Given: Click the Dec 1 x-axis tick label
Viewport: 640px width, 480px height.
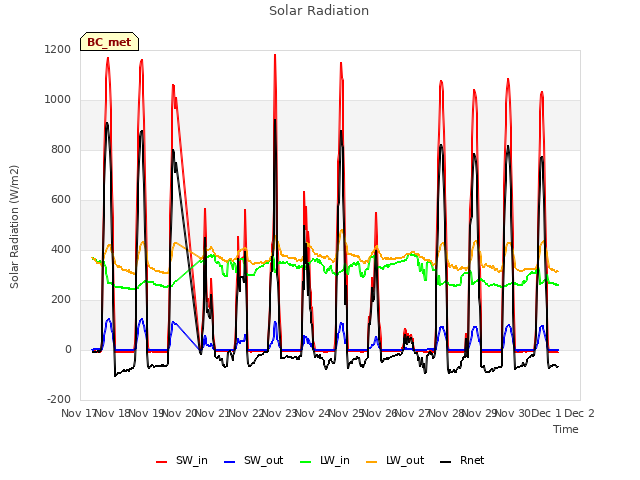Looking at the screenshot, I should (x=546, y=413).
